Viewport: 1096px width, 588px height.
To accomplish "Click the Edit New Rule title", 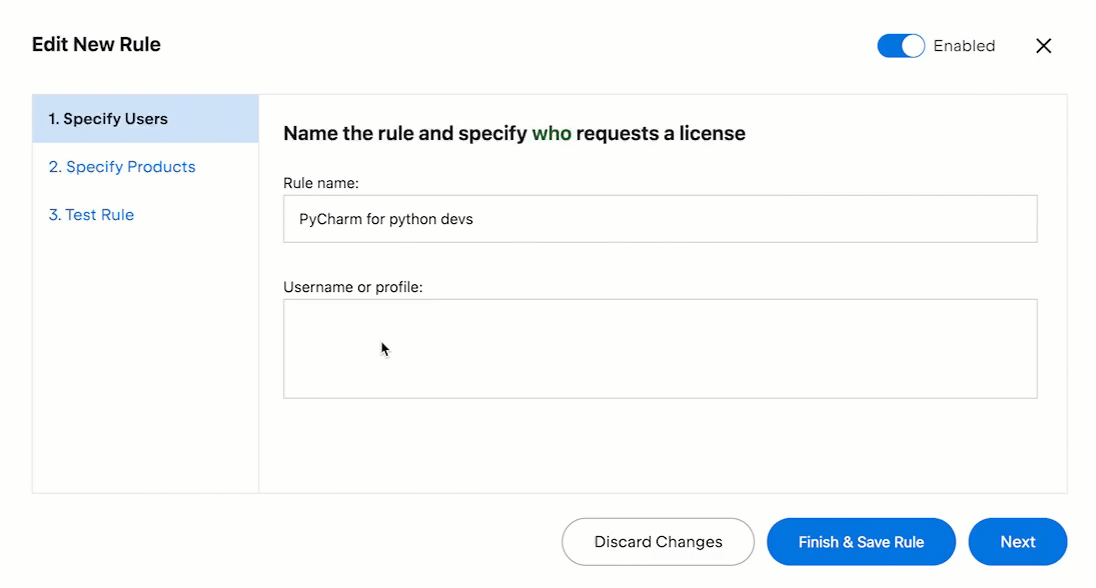I will tap(96, 44).
